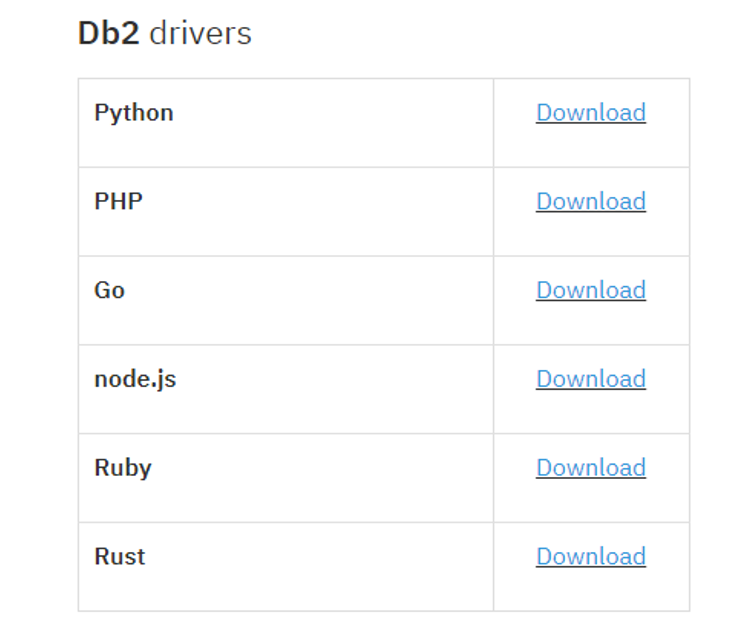Follow the Ruby driver Download link
Image resolution: width=737 pixels, height=638 pixels.
[590, 468]
